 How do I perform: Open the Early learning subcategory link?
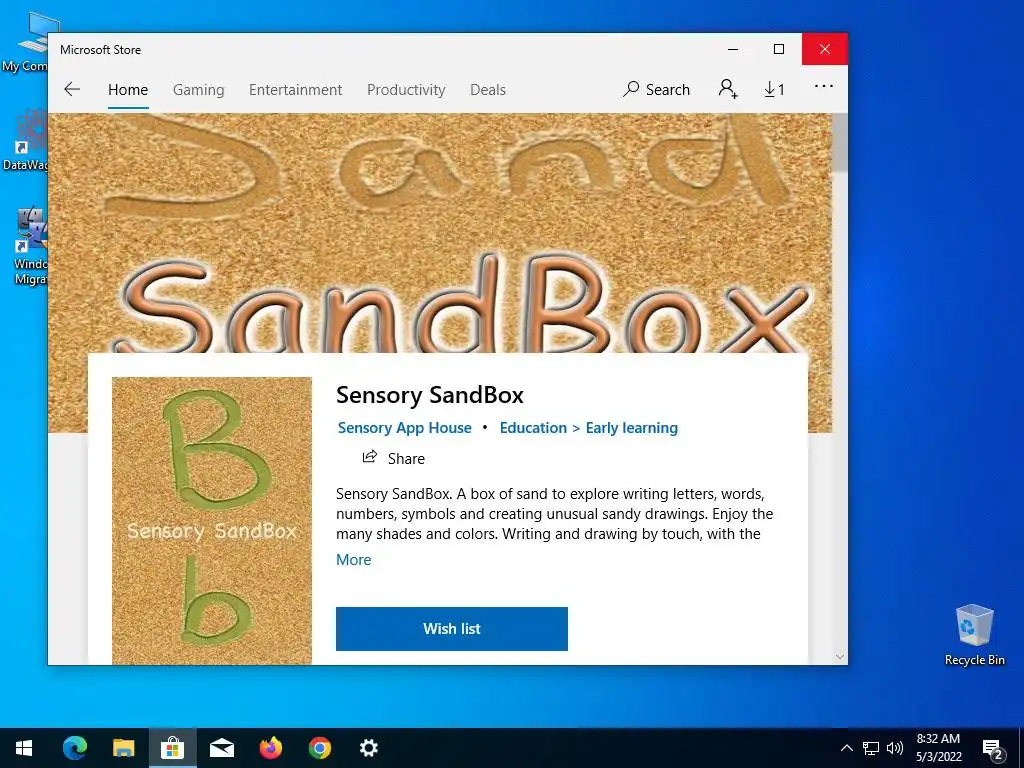(x=632, y=428)
